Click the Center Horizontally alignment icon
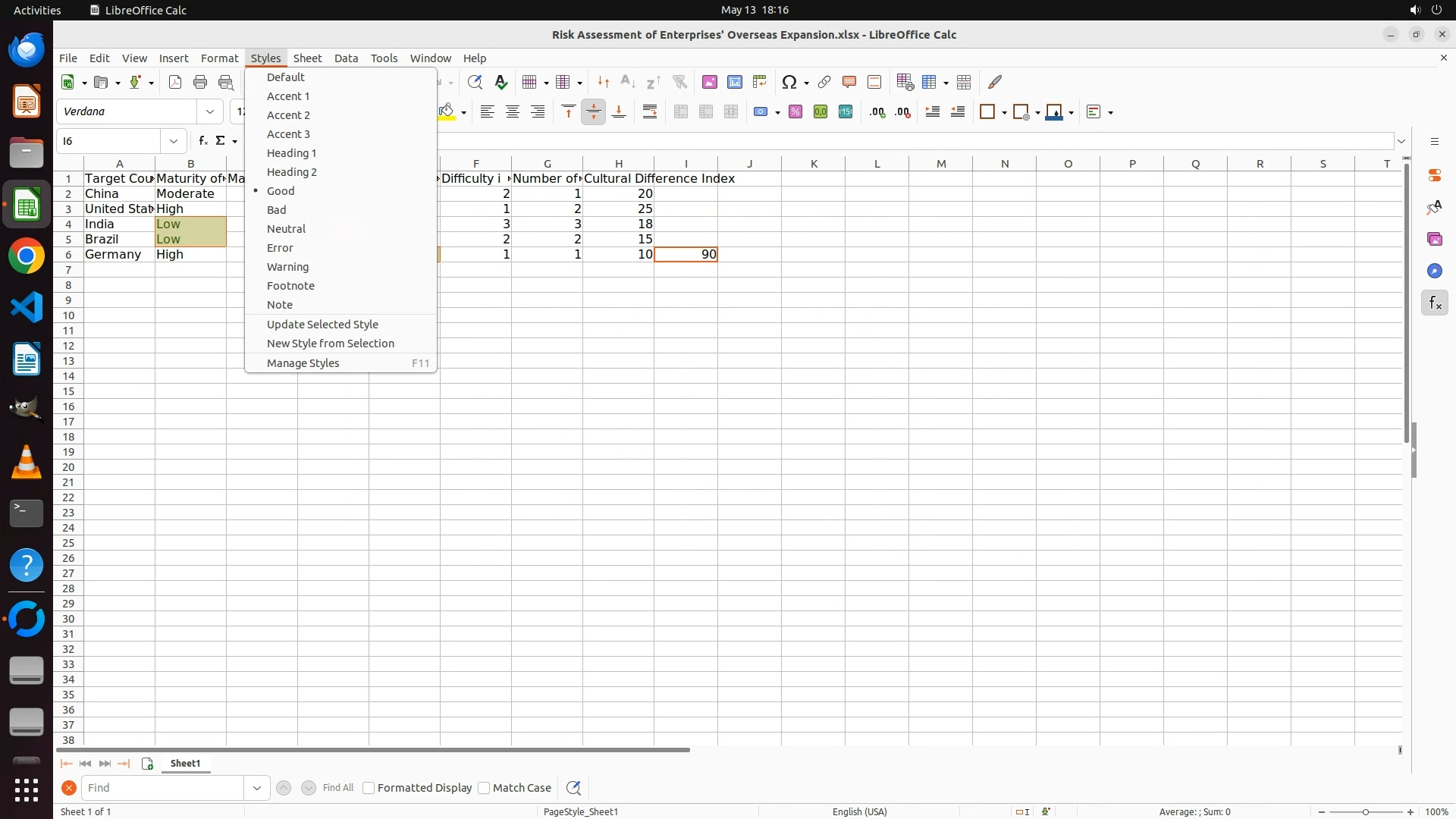 (513, 112)
